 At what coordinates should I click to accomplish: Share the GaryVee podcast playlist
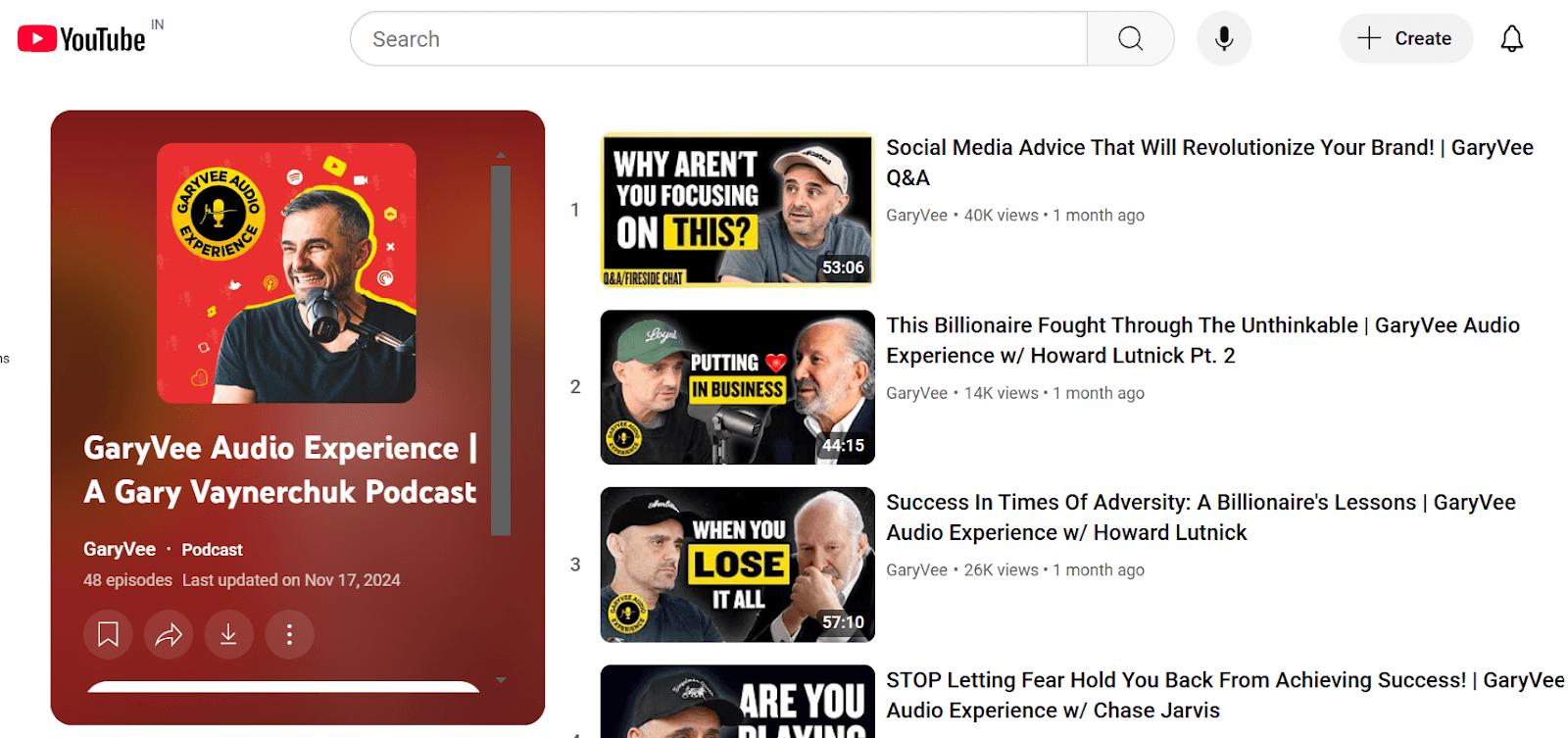(x=169, y=635)
